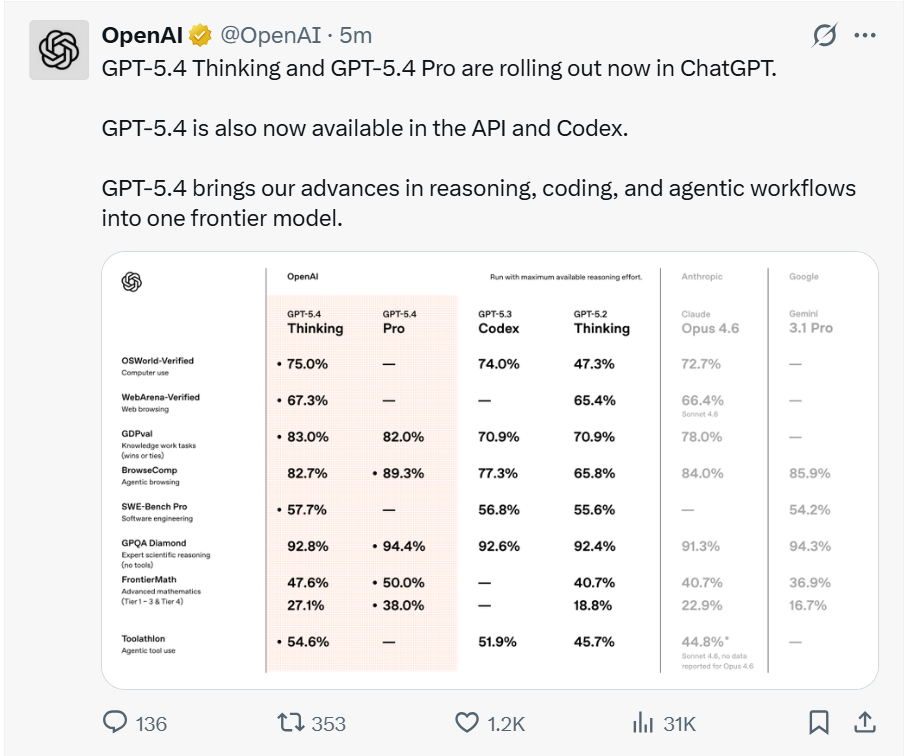The height and width of the screenshot is (756, 908).
Task: Click the 31K views count
Action: point(679,723)
